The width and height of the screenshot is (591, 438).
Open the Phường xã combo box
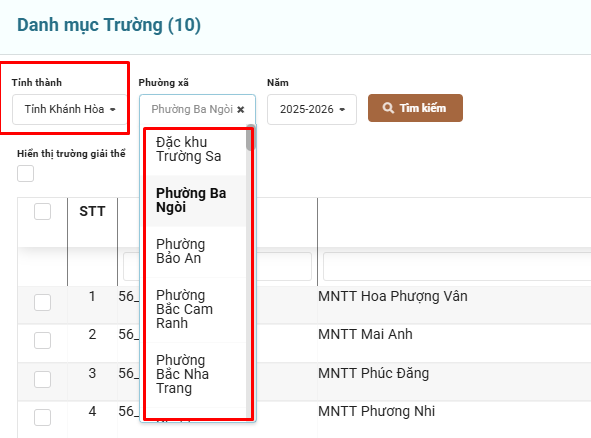coord(198,109)
